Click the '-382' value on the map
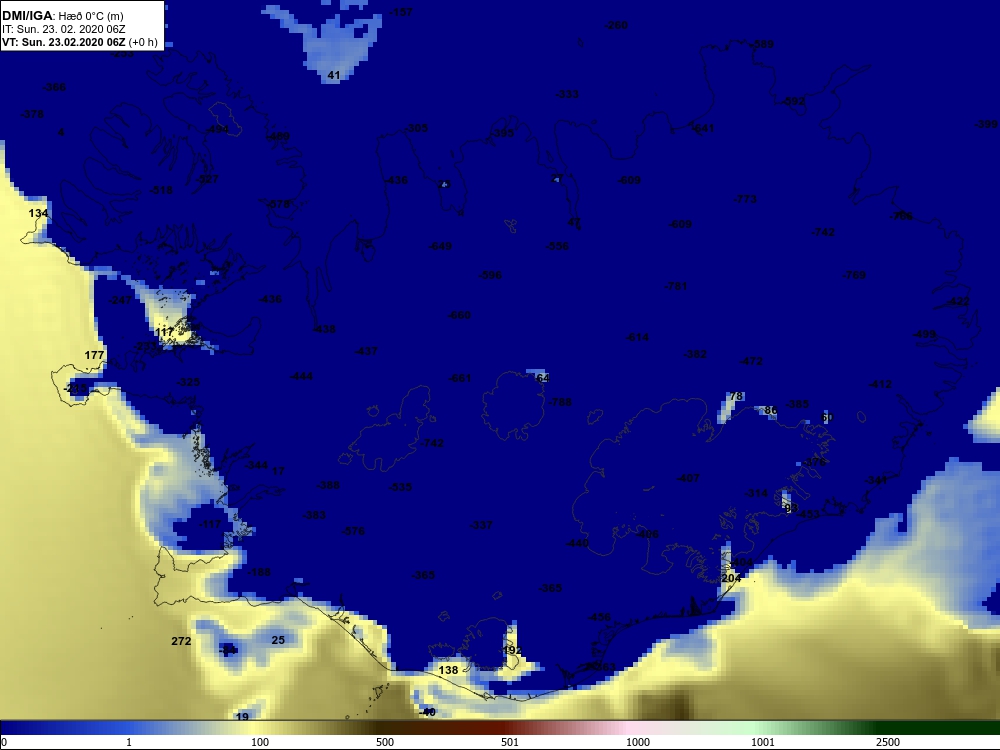The image size is (1000, 750). coord(695,354)
